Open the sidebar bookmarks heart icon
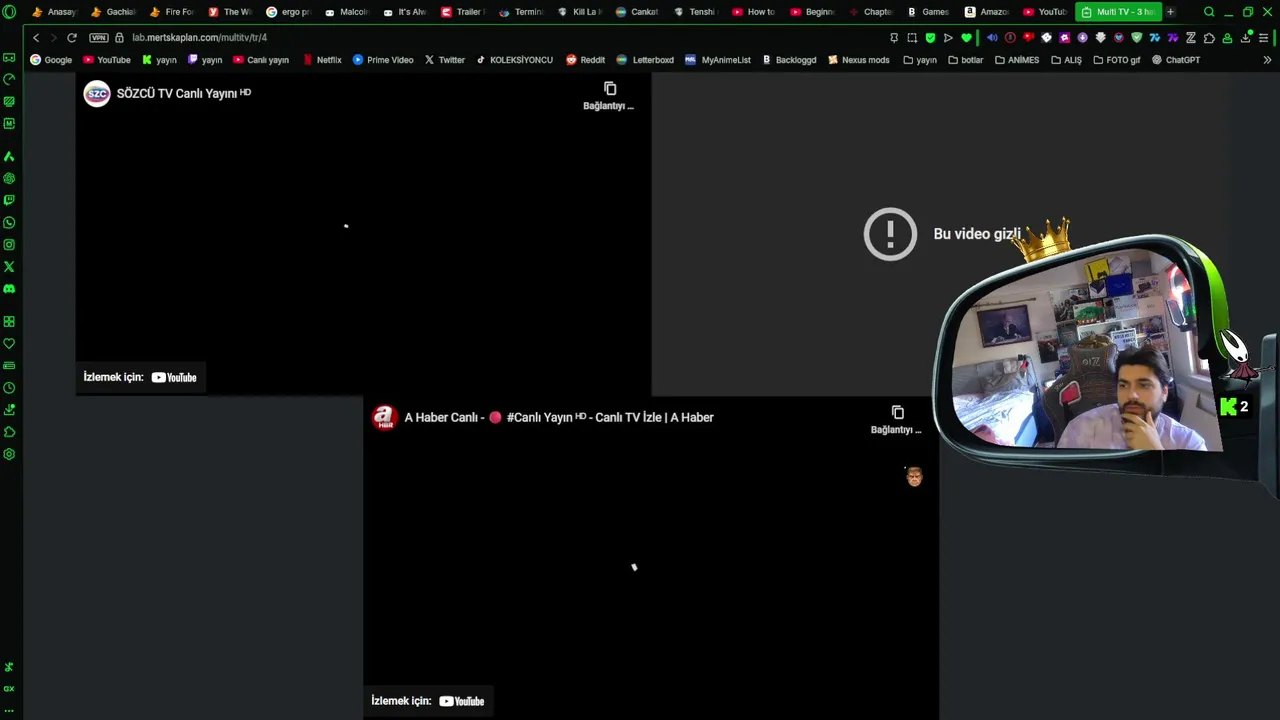1280x720 pixels. pos(9,343)
